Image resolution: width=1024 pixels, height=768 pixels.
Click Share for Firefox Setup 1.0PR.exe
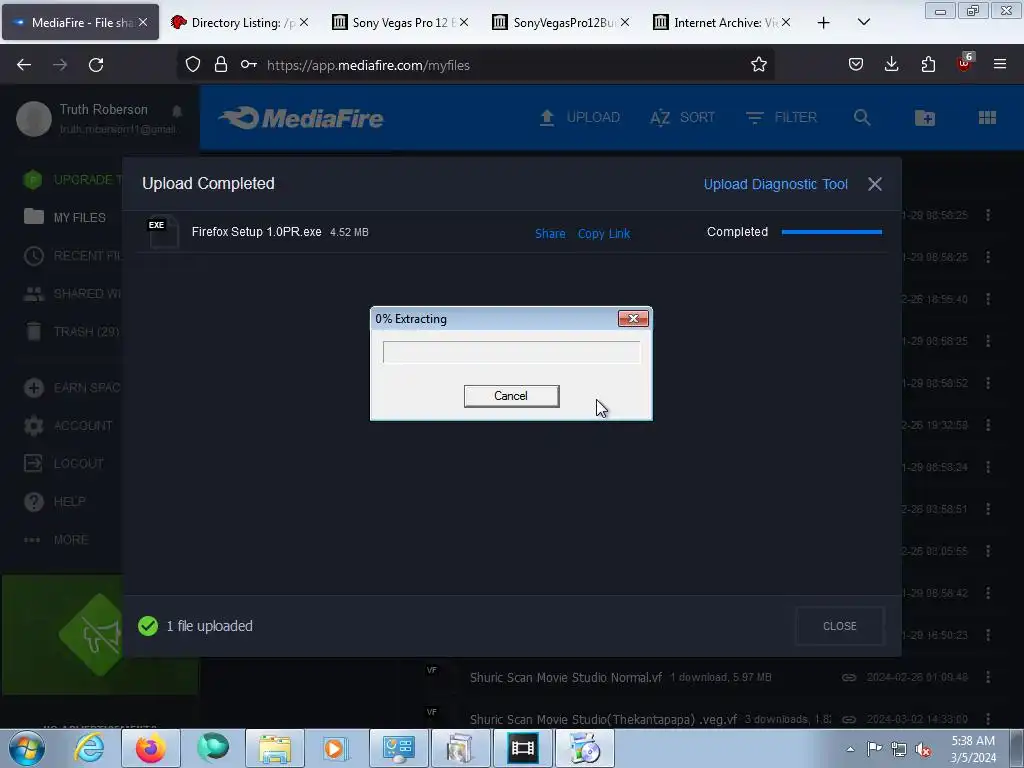550,233
